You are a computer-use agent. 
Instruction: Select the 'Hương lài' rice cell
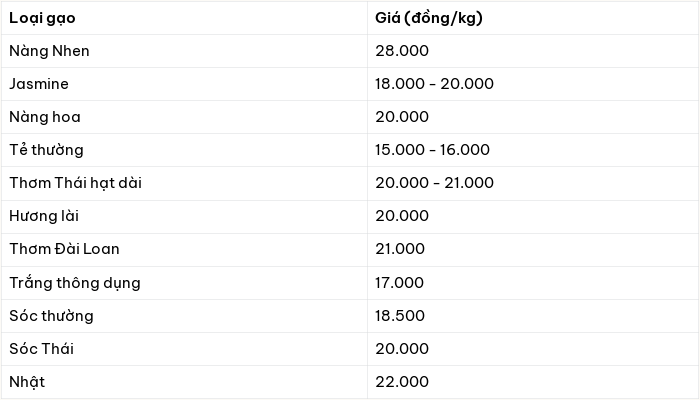click(x=184, y=217)
